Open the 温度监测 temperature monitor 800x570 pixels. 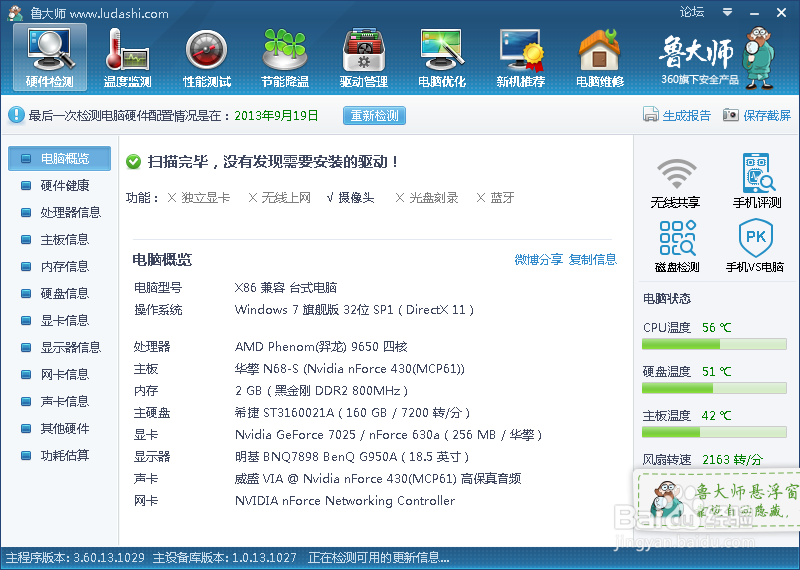click(x=128, y=58)
